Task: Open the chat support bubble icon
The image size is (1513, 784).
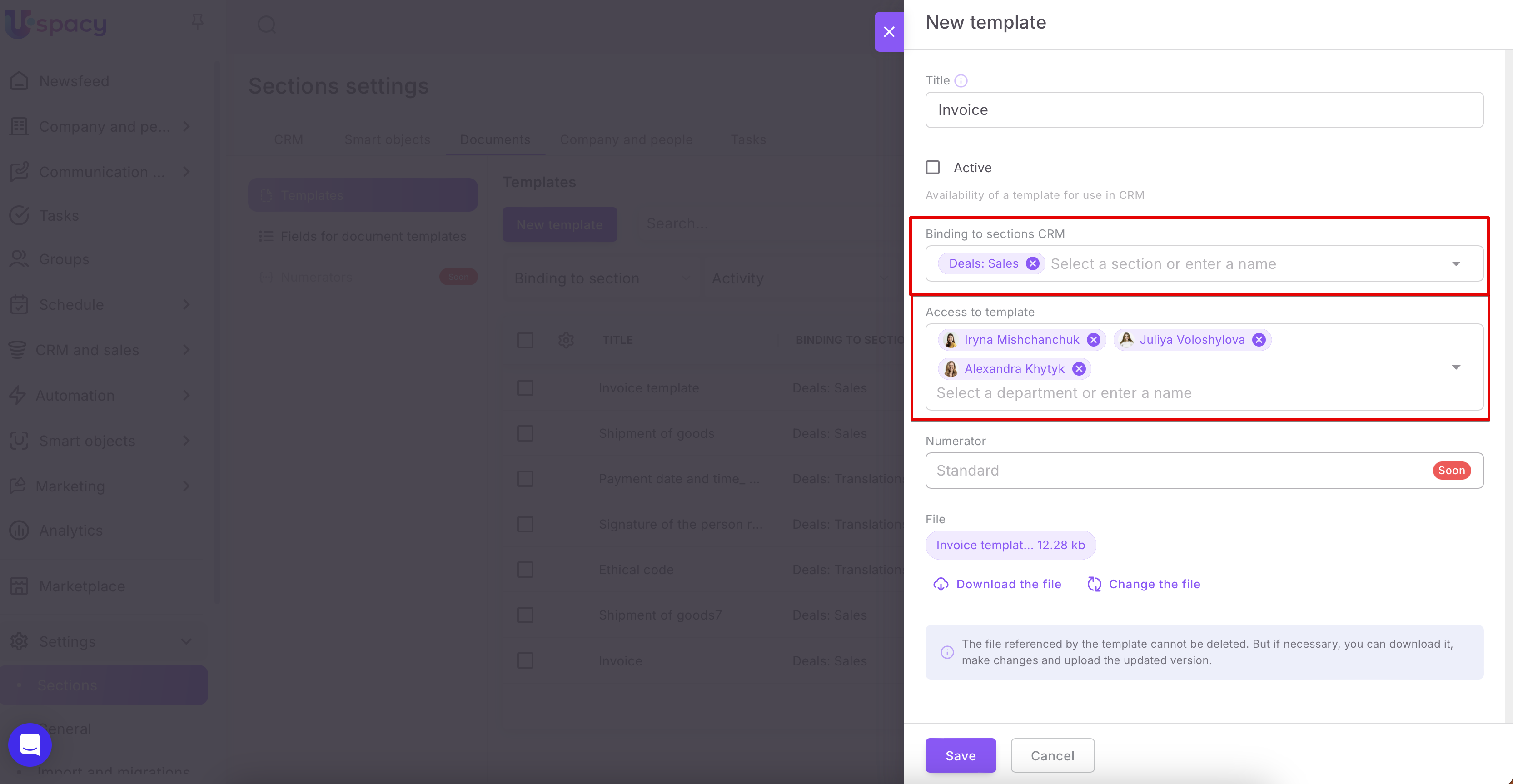Action: pos(30,744)
